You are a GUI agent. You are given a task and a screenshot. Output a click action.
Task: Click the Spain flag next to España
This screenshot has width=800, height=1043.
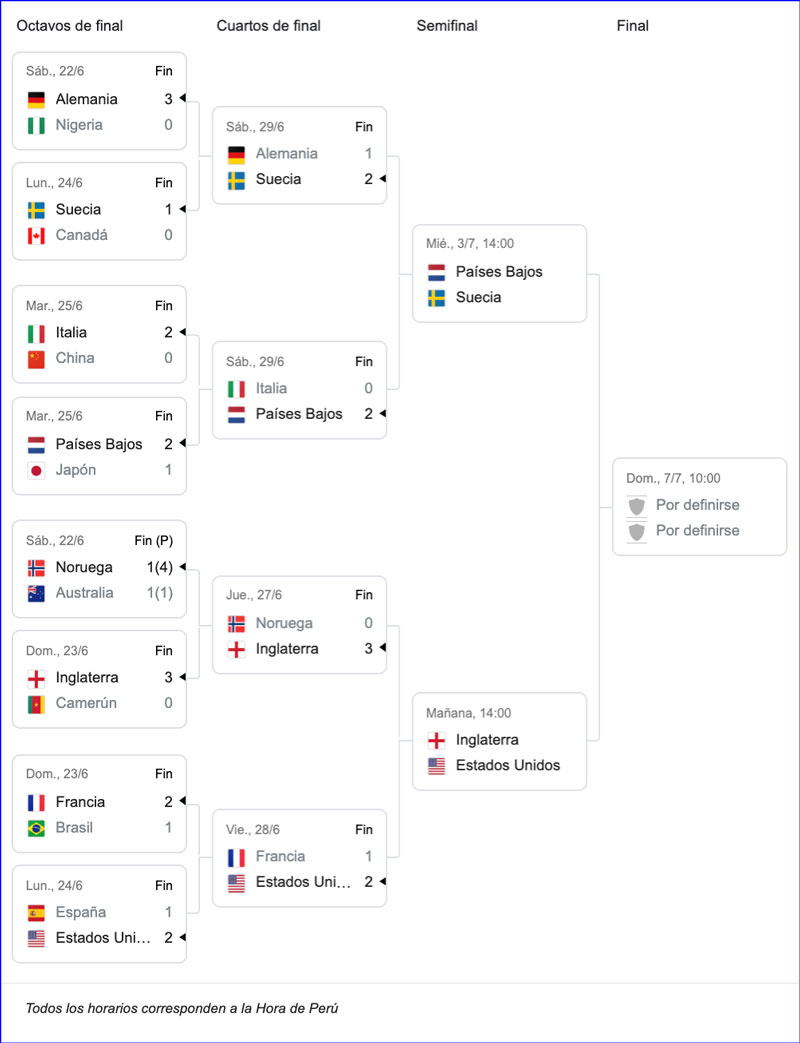click(x=36, y=913)
